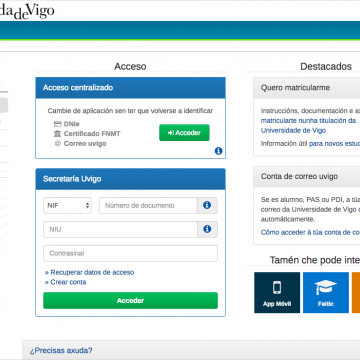Open the App Móvil tile
The image size is (360, 360).
point(277,293)
